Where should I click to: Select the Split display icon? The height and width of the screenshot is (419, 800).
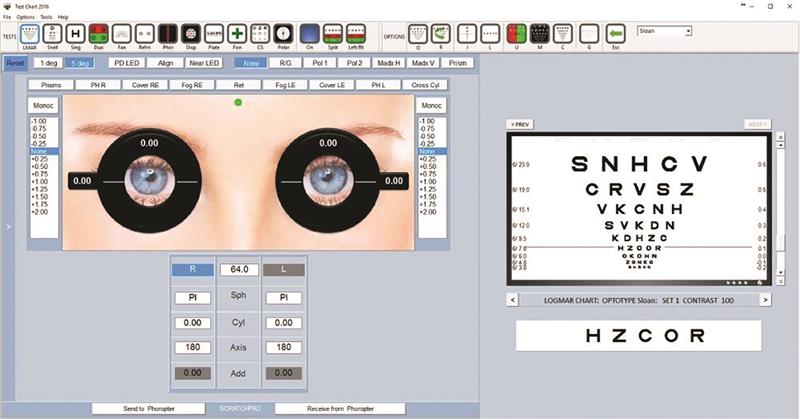click(333, 34)
